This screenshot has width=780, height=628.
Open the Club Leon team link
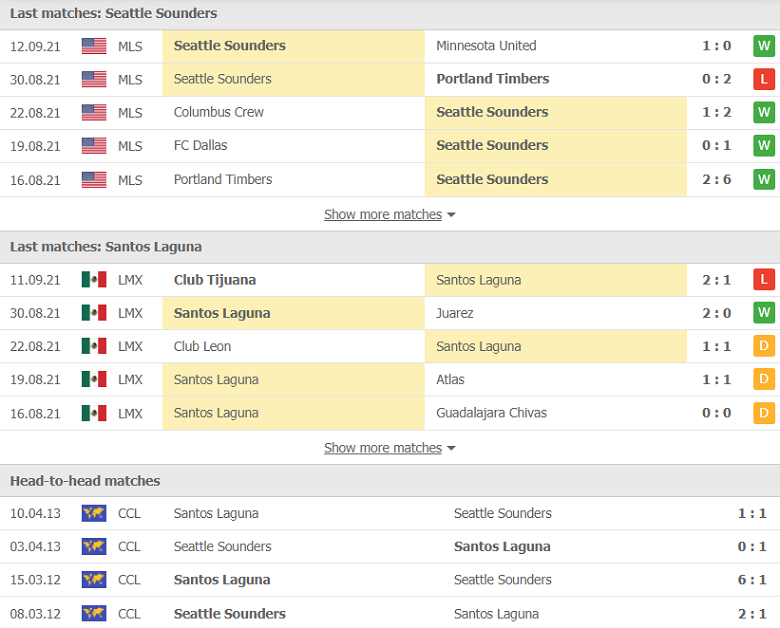202,346
